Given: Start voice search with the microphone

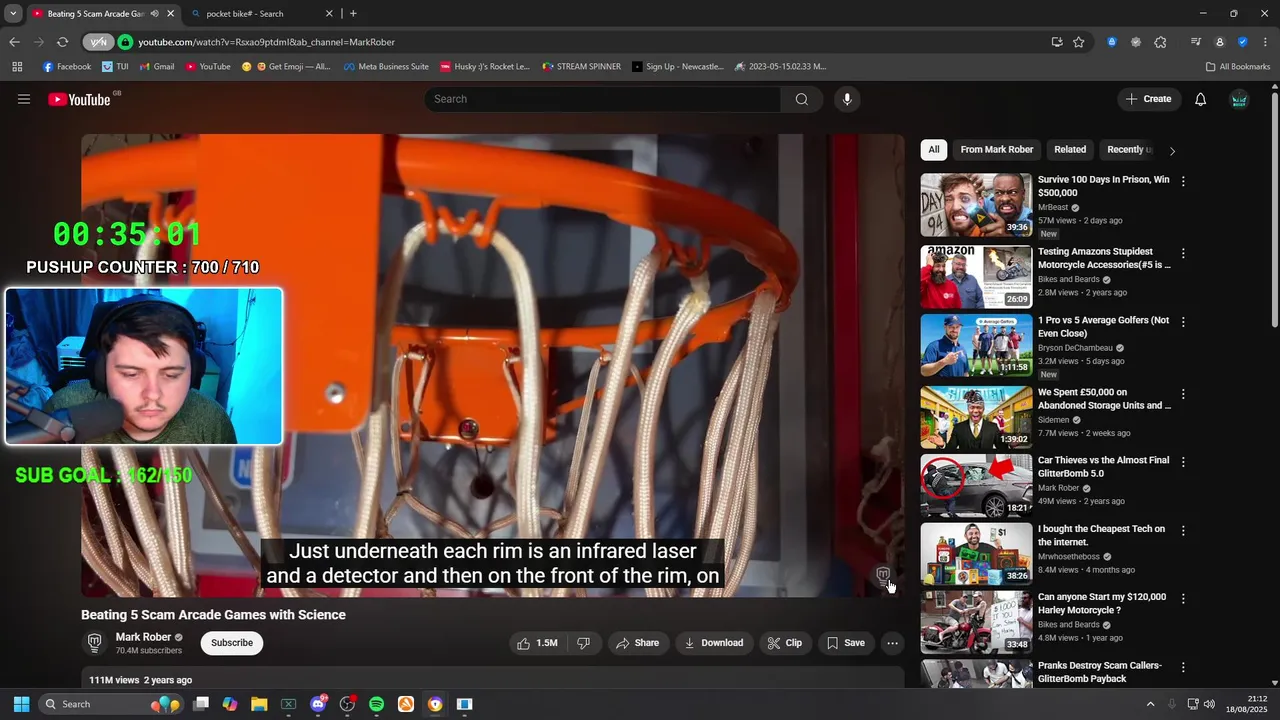Looking at the screenshot, I should coord(847,99).
